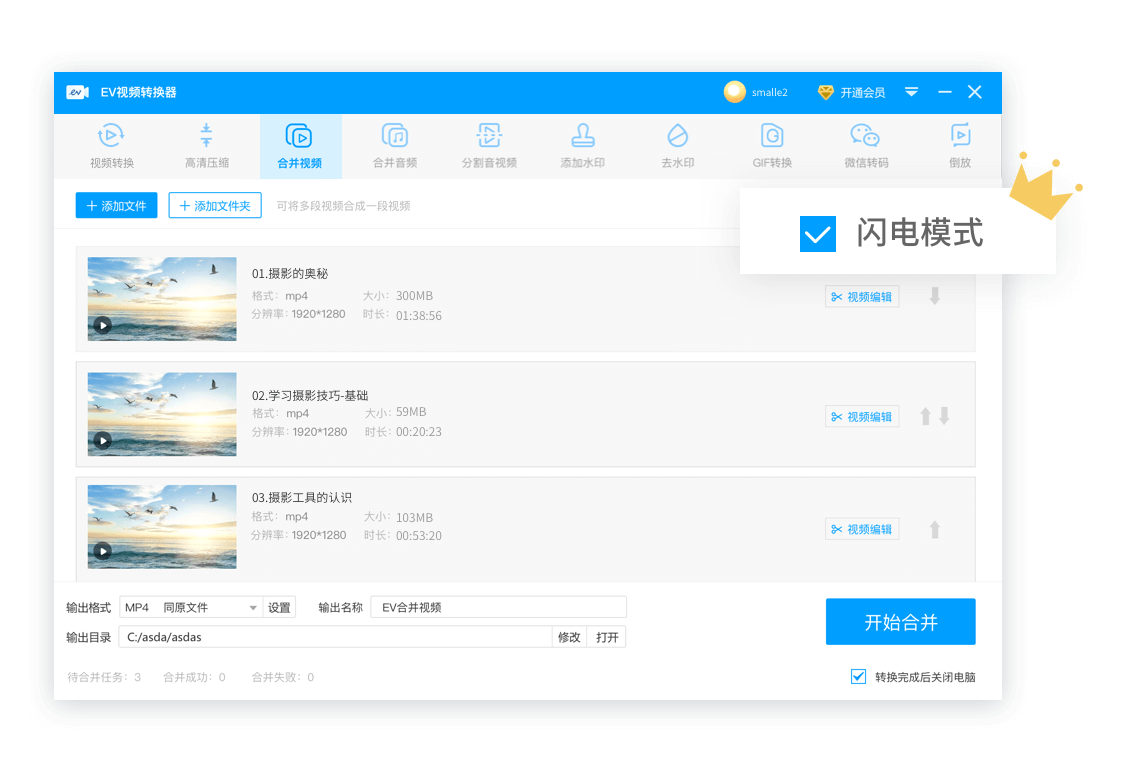Screen dimensions: 1144x770
Task: Move video 02 down in the list
Action: pyautogui.click(x=946, y=415)
